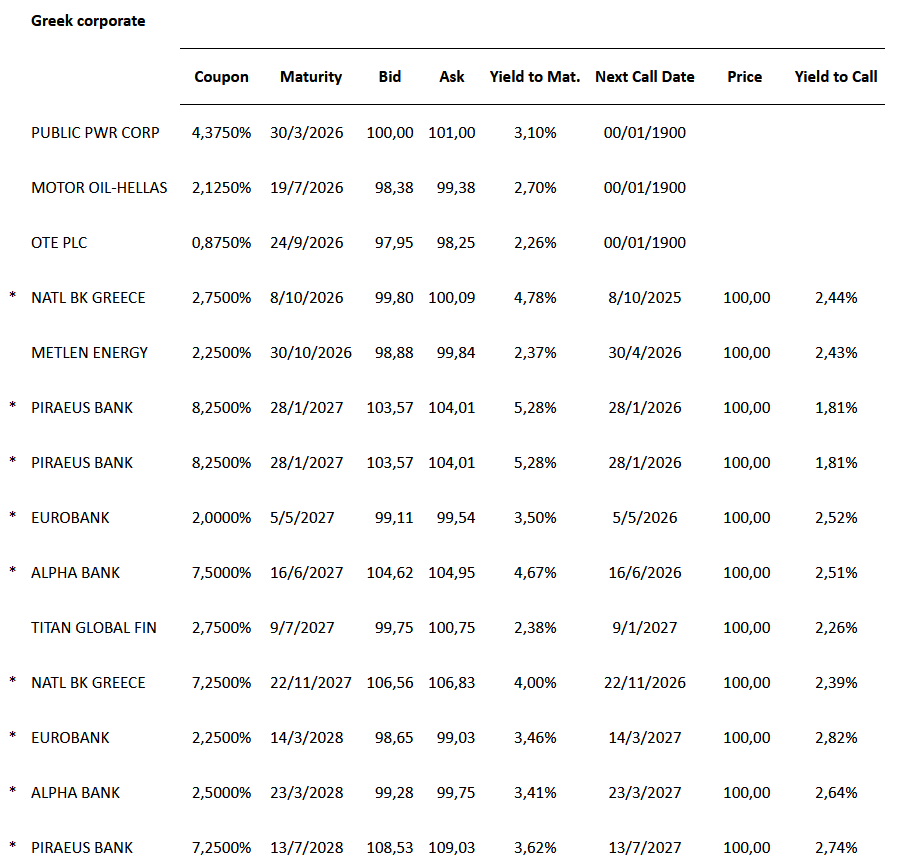The image size is (897, 862).
Task: Click the Bid column header
Action: pos(390,77)
